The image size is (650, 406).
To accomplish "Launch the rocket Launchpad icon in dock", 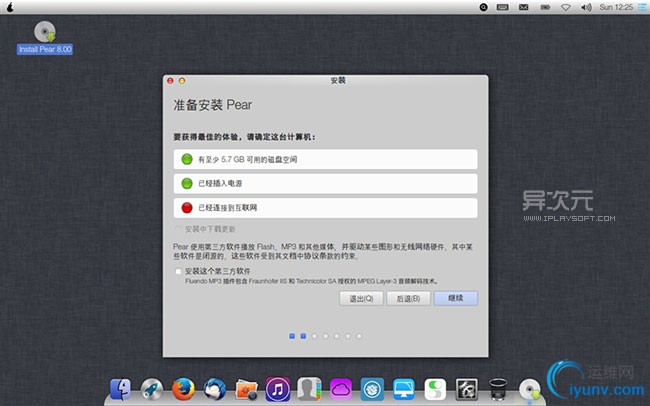I will click(152, 389).
